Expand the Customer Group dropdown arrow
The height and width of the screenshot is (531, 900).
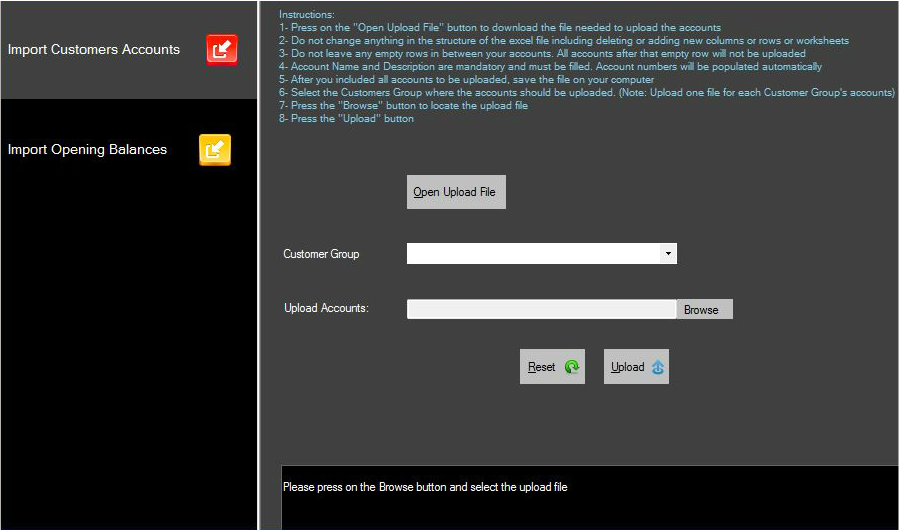click(x=668, y=253)
